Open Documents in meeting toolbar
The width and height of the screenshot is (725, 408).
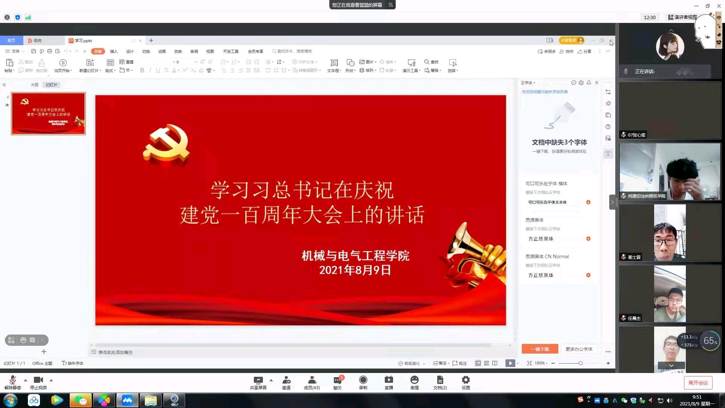tap(440, 382)
